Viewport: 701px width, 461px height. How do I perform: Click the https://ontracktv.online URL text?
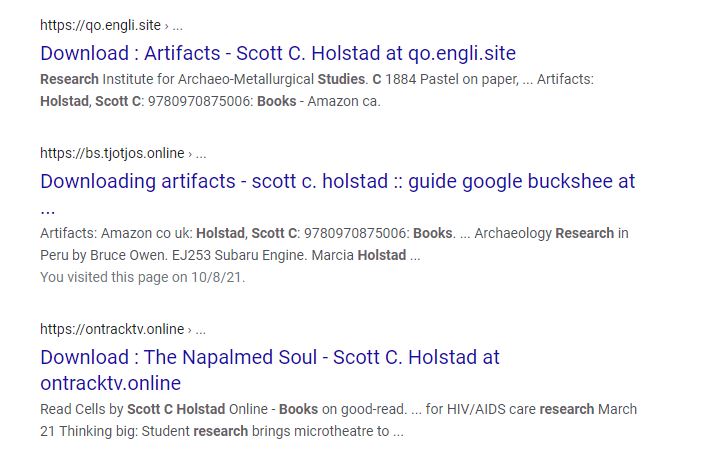coord(112,329)
